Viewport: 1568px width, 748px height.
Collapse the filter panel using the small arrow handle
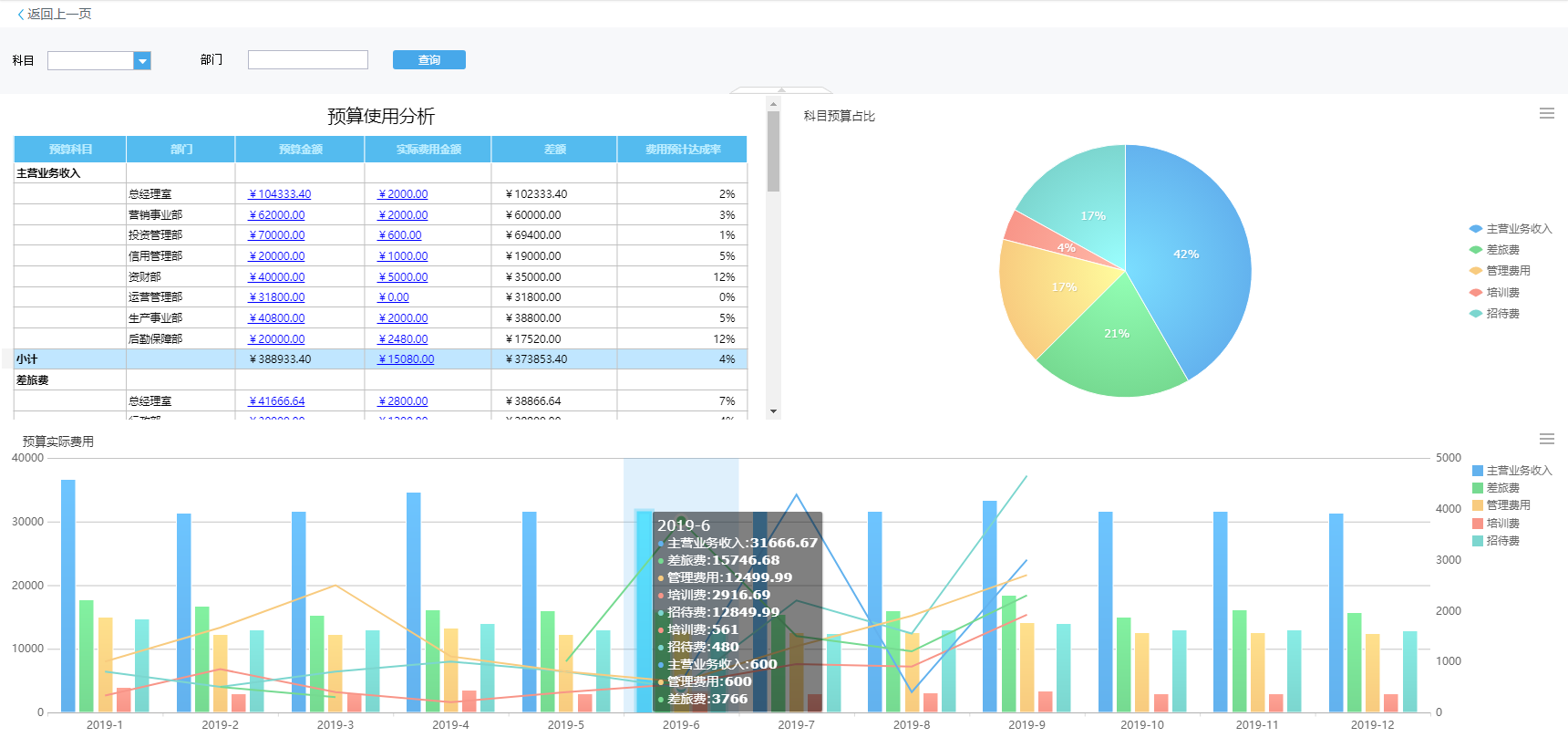click(781, 90)
